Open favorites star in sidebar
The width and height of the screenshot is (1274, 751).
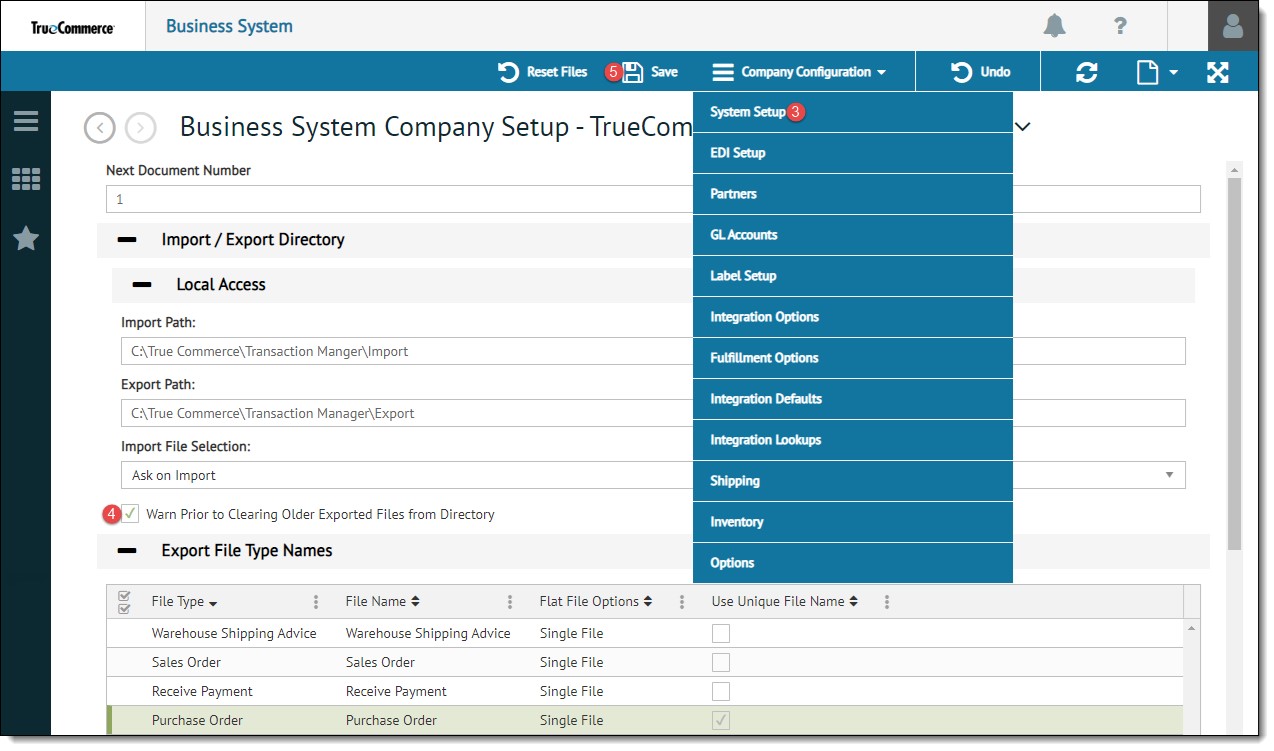pyautogui.click(x=26, y=238)
